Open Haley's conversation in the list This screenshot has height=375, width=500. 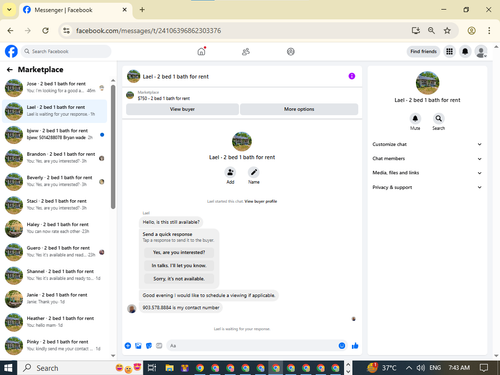click(x=55, y=228)
